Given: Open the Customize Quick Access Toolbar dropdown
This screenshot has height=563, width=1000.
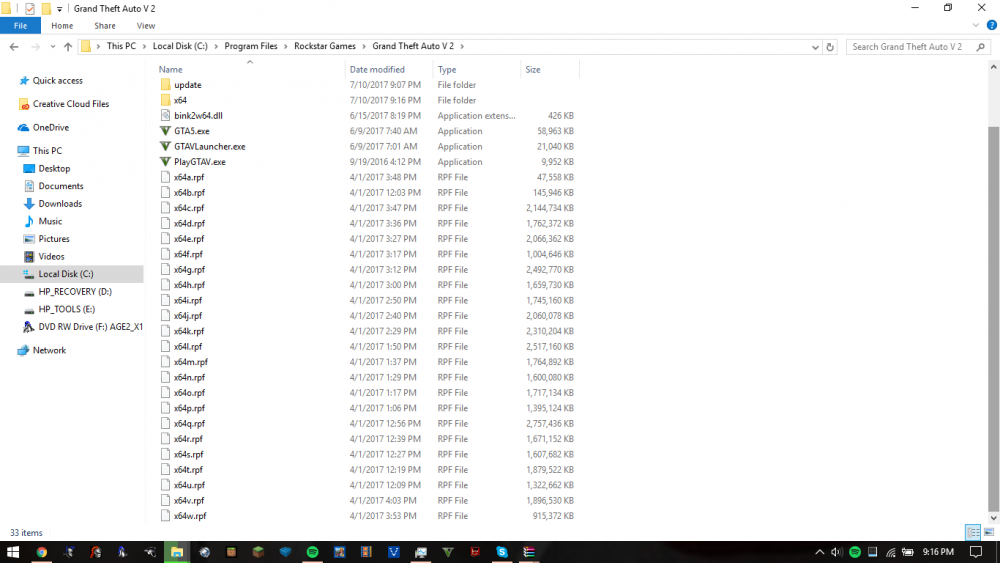Looking at the screenshot, I should point(59,9).
